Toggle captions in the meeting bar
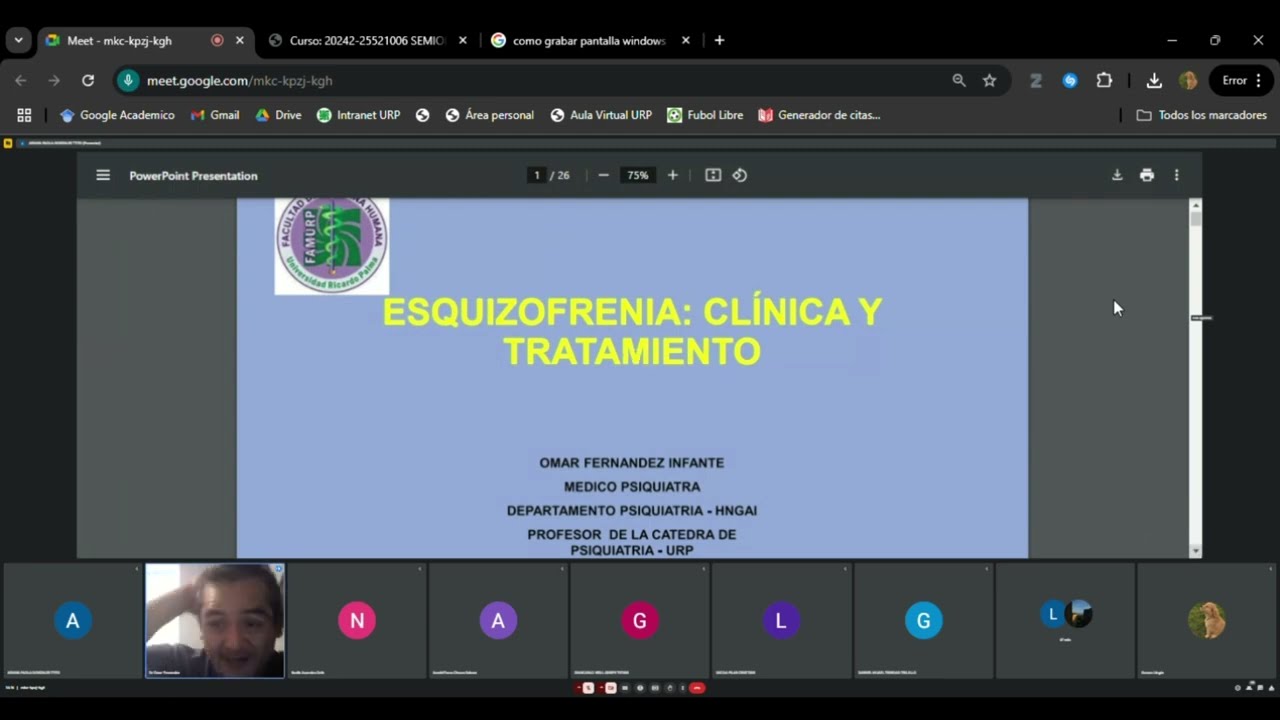This screenshot has height=720, width=1280. [x=625, y=688]
